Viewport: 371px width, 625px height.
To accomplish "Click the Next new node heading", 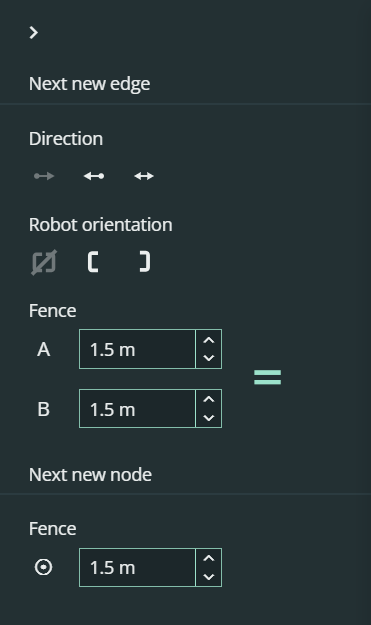I will tap(90, 475).
